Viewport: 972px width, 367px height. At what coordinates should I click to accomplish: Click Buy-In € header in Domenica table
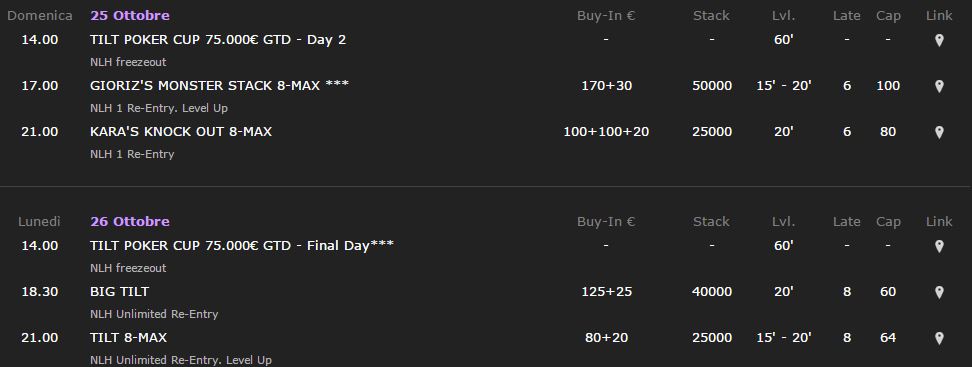click(606, 15)
